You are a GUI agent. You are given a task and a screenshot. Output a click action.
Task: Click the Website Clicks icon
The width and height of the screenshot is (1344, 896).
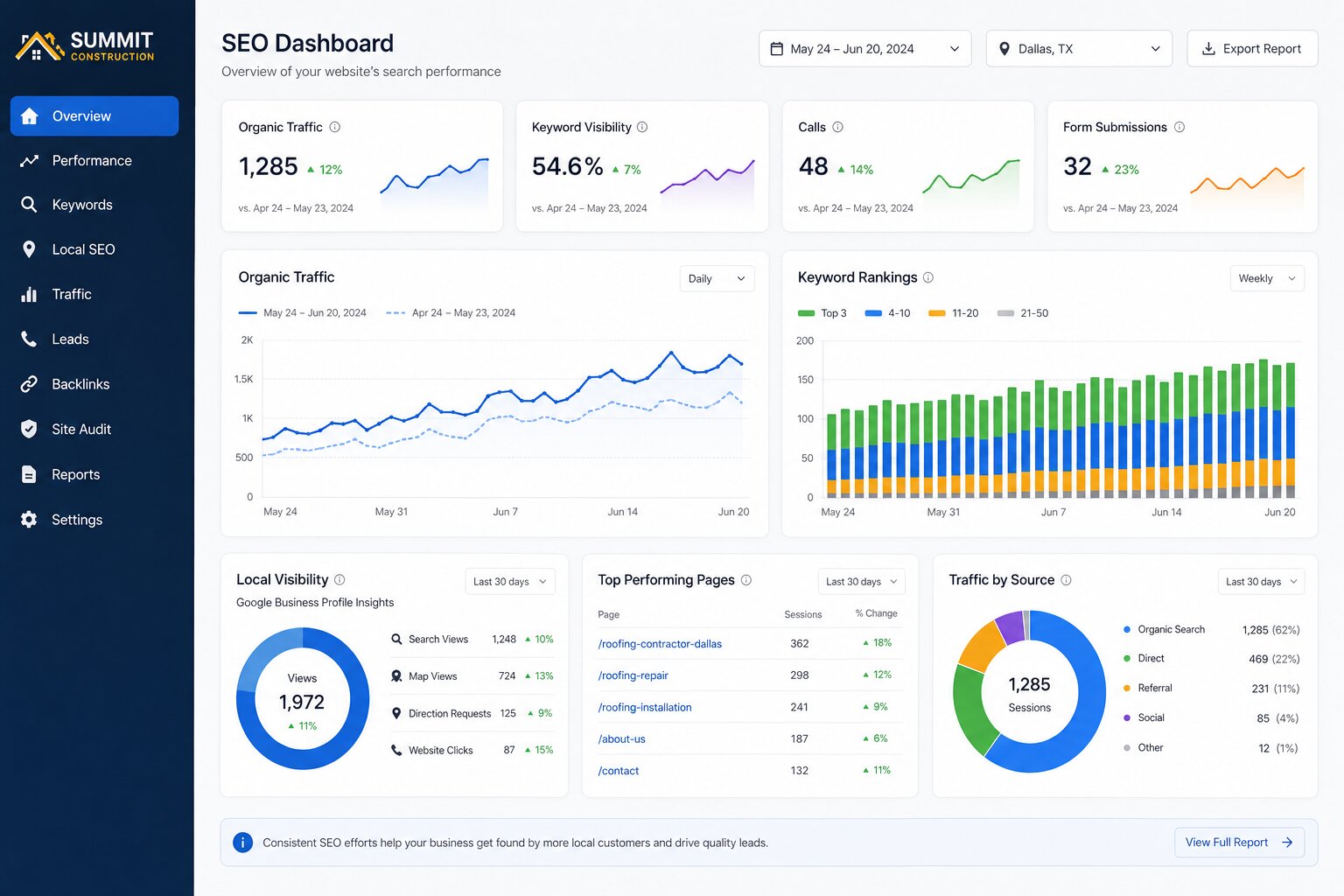pyautogui.click(x=396, y=750)
